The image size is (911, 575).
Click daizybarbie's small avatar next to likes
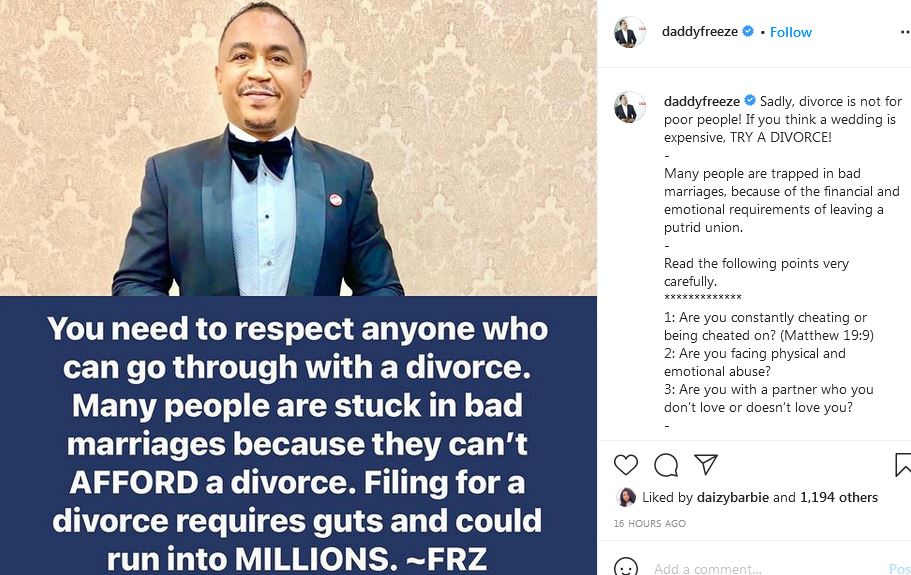point(626,497)
